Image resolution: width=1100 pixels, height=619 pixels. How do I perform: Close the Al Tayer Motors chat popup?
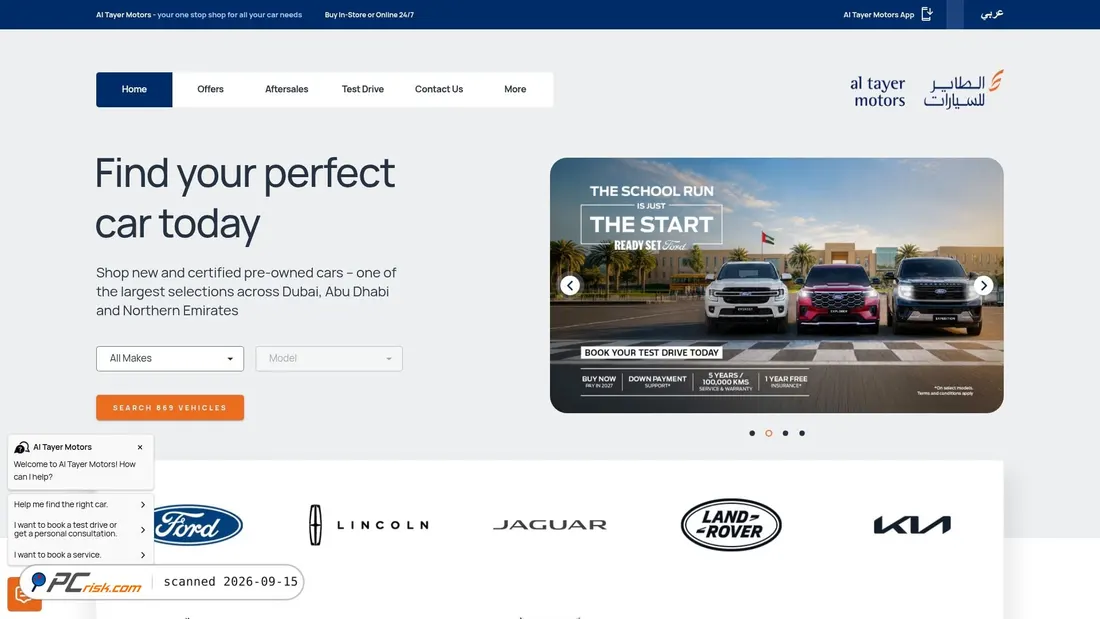pos(140,447)
